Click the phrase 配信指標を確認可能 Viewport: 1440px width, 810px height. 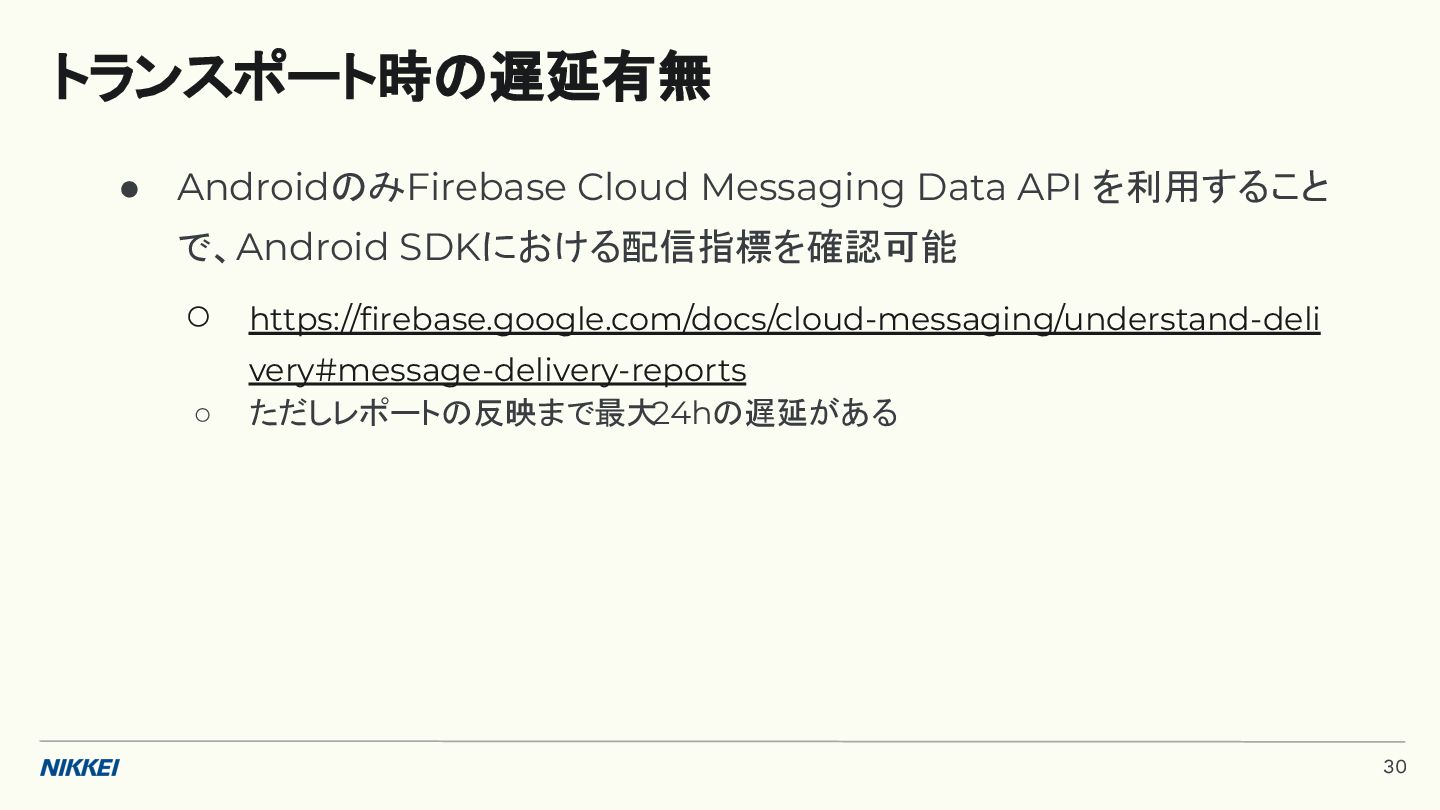tap(789, 247)
